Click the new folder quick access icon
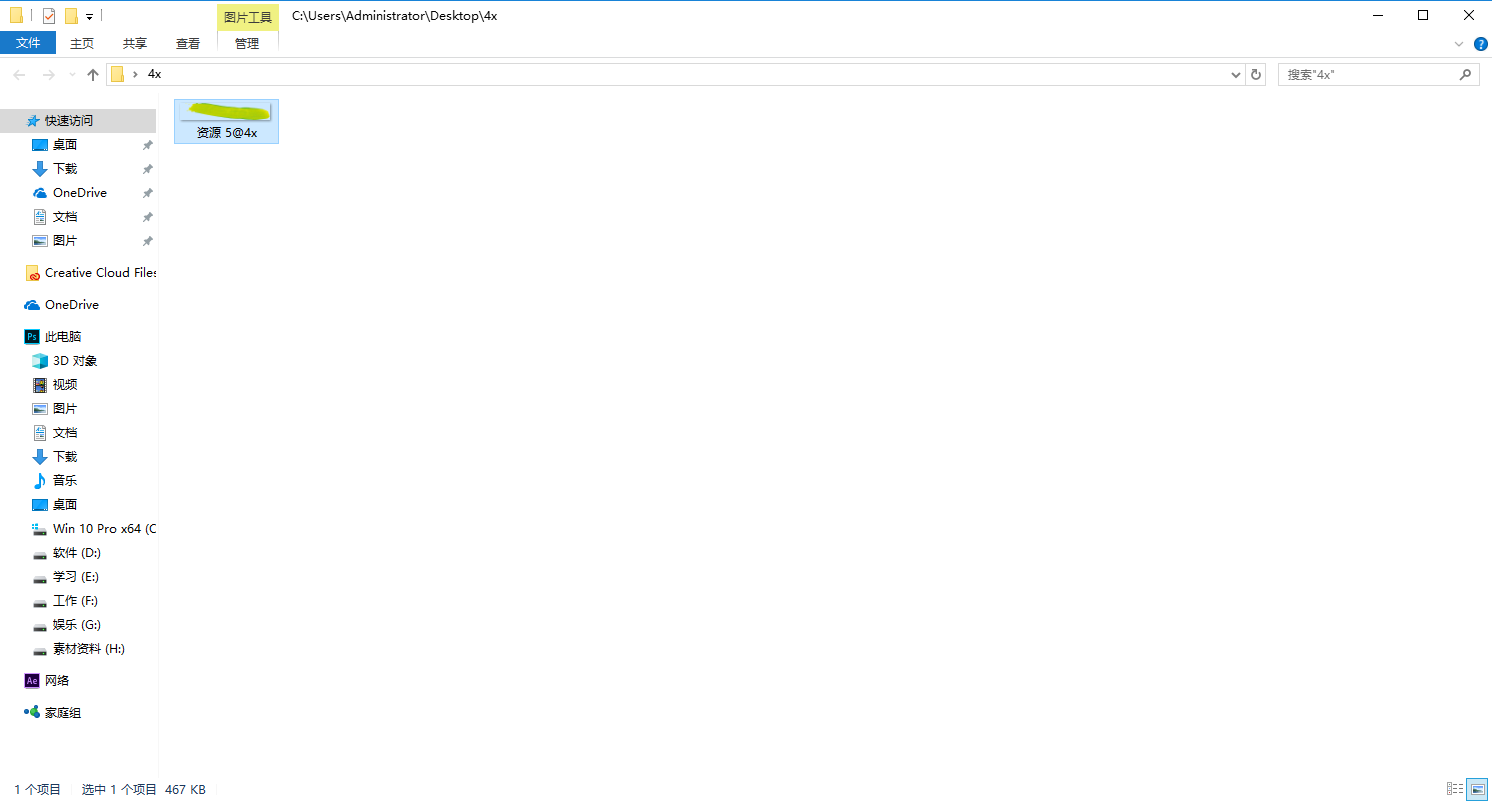 click(x=71, y=16)
